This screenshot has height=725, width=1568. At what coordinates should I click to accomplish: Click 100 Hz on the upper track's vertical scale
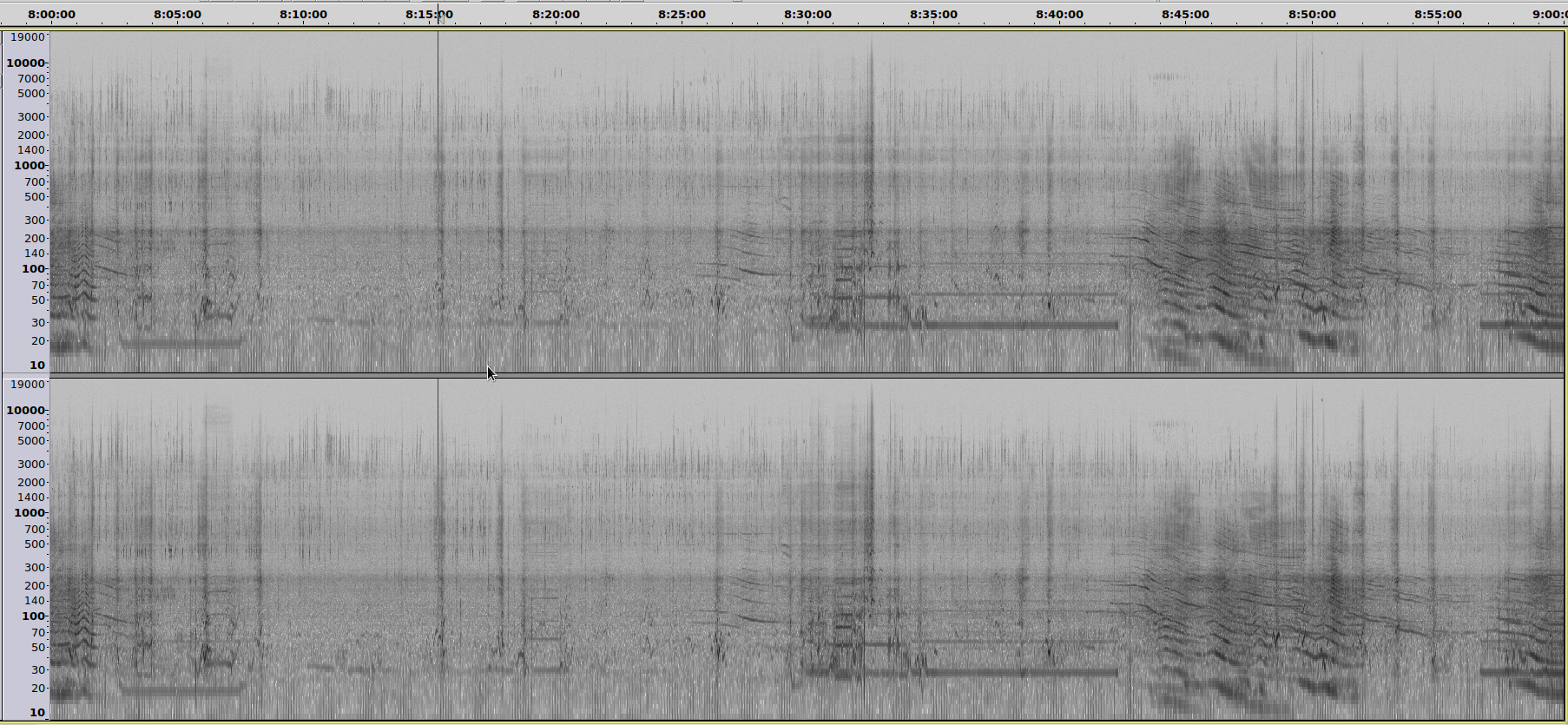pos(33,269)
